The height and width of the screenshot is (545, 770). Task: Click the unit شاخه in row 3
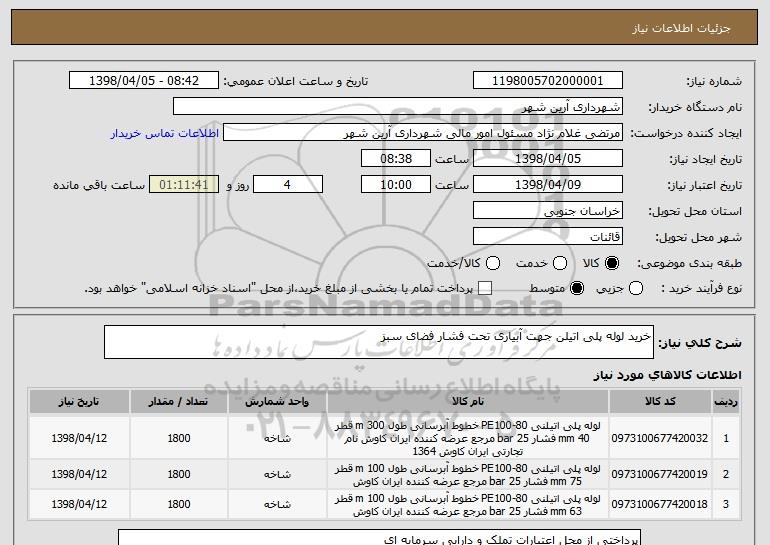pos(277,504)
